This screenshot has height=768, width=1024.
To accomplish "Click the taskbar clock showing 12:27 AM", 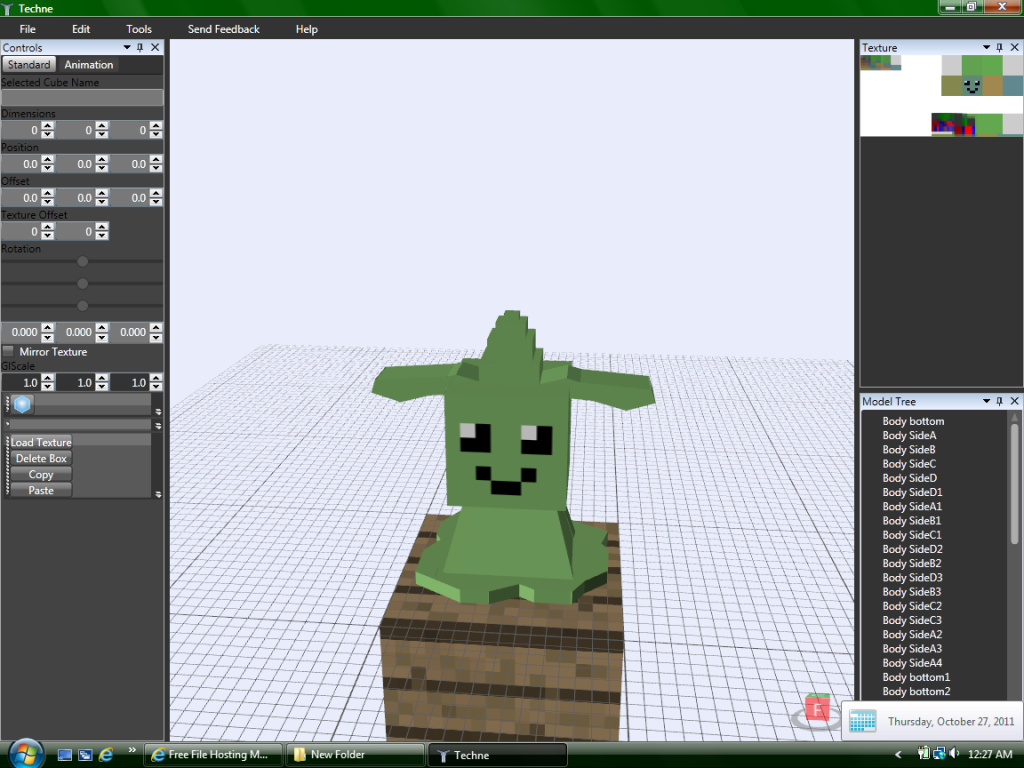I will click(x=989, y=754).
